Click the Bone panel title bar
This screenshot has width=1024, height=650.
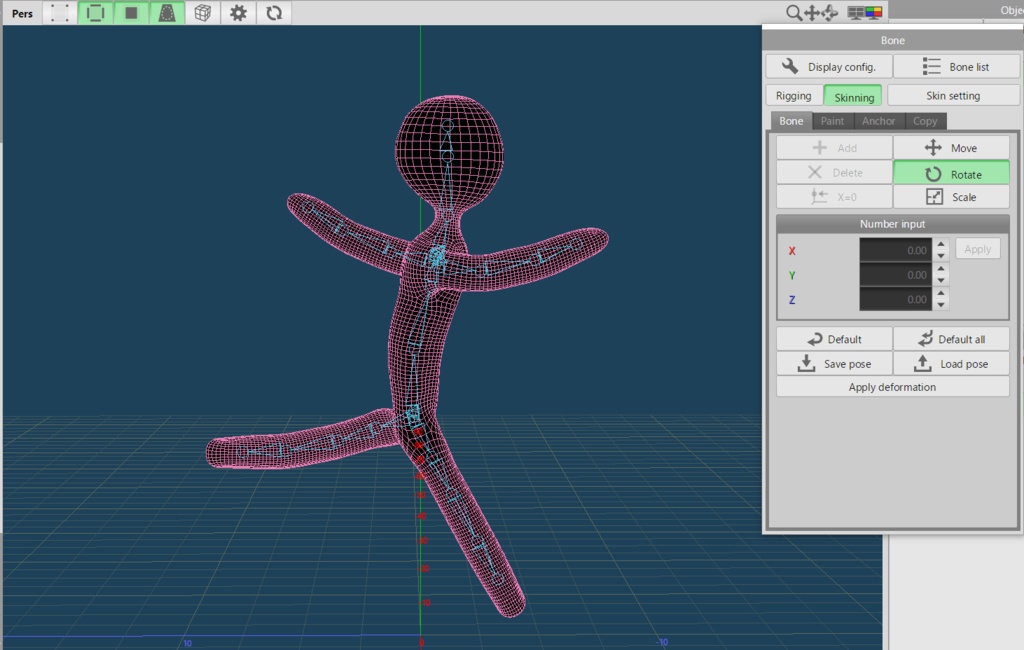coord(892,40)
